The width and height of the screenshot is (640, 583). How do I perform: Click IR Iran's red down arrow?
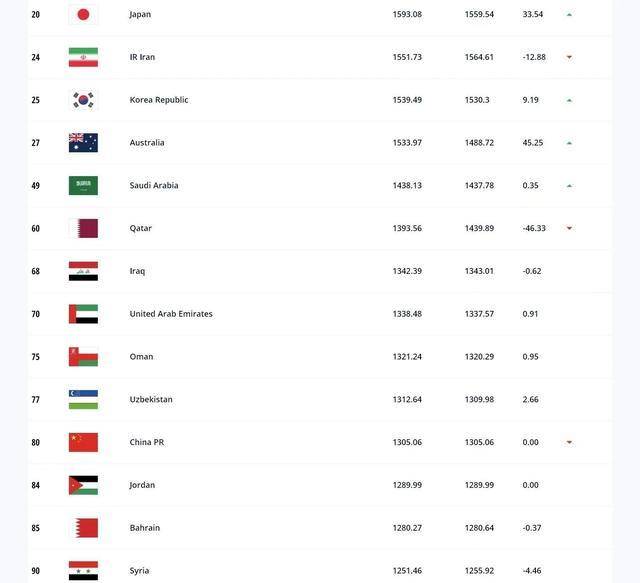coord(569,57)
